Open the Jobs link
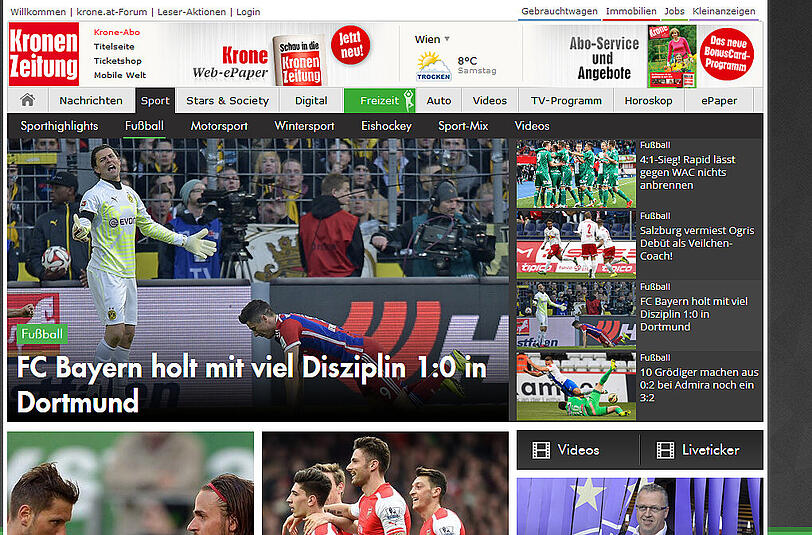Viewport: 812px width, 535px height. (674, 11)
